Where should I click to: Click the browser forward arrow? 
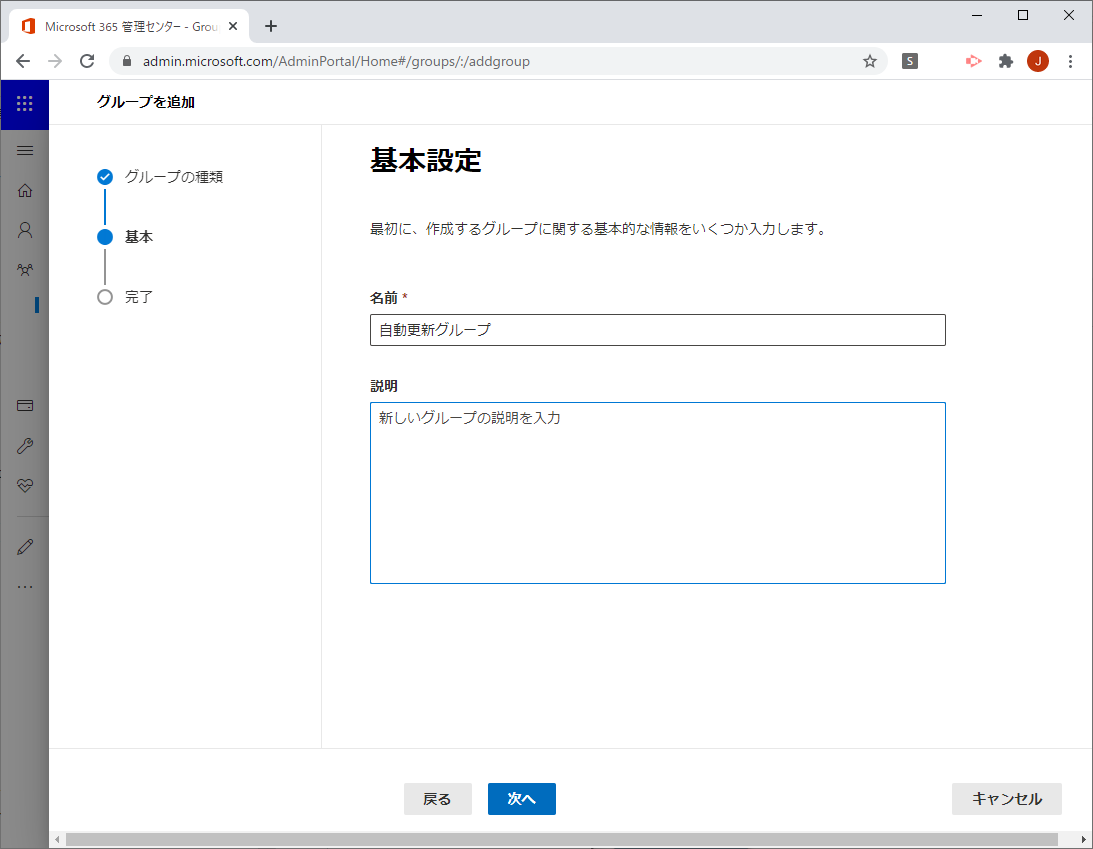coord(55,61)
